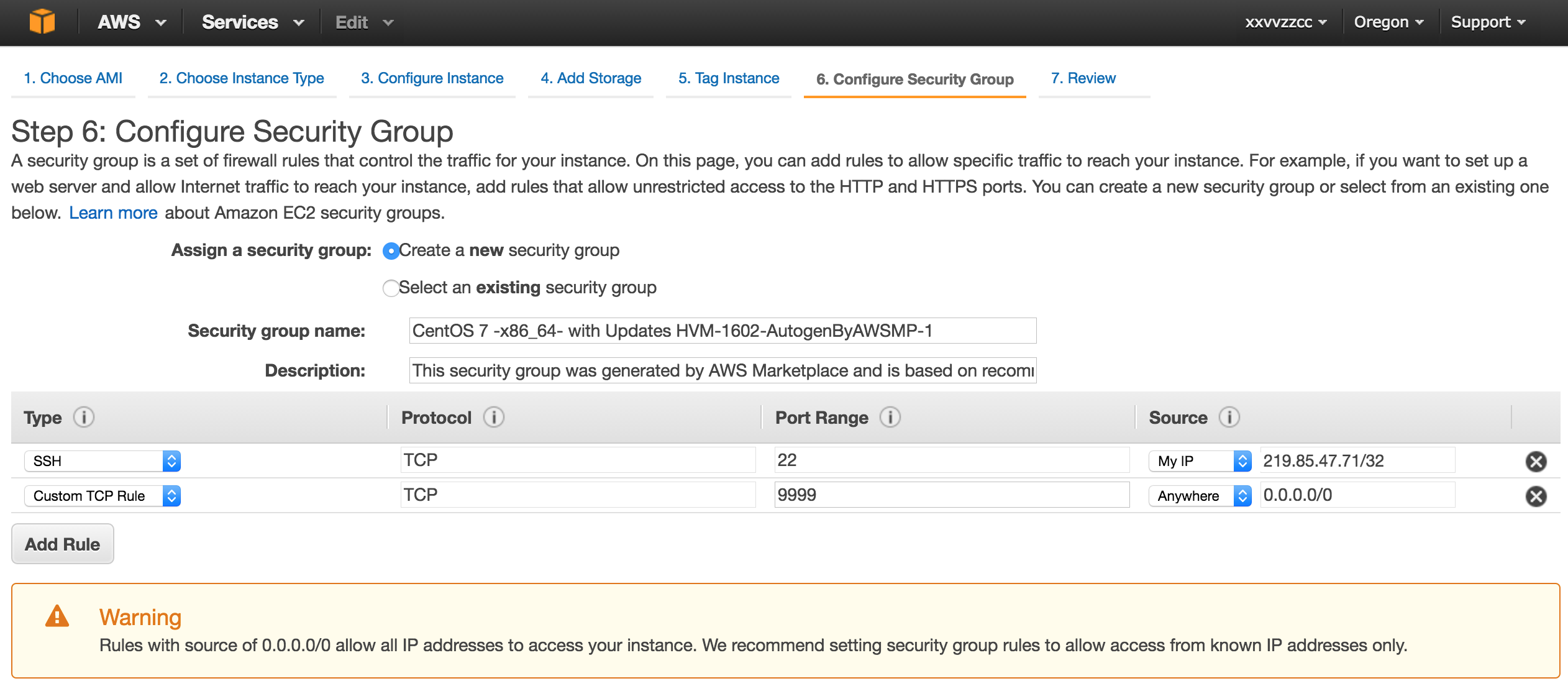Go to step 3 Configure Instance

coord(432,78)
